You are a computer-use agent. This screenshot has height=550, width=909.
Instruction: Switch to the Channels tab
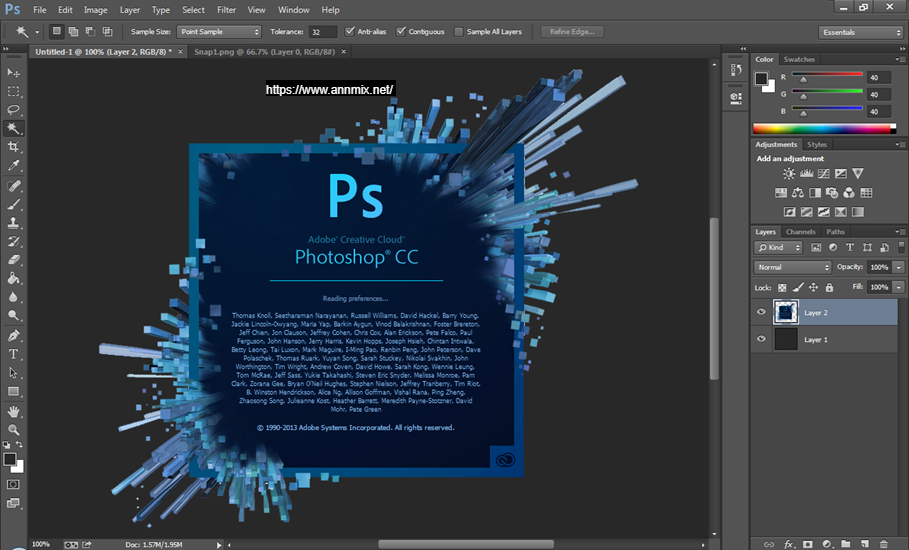(801, 231)
